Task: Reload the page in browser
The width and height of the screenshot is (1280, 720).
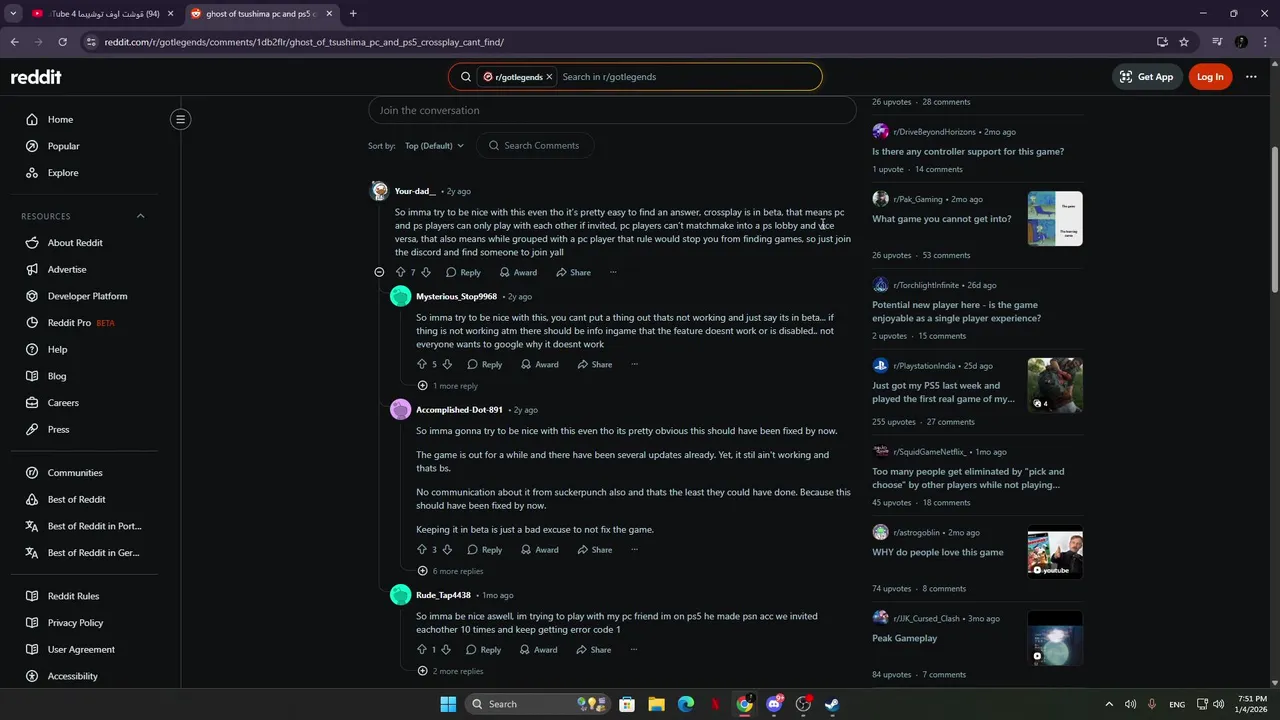Action: pyautogui.click(x=62, y=42)
